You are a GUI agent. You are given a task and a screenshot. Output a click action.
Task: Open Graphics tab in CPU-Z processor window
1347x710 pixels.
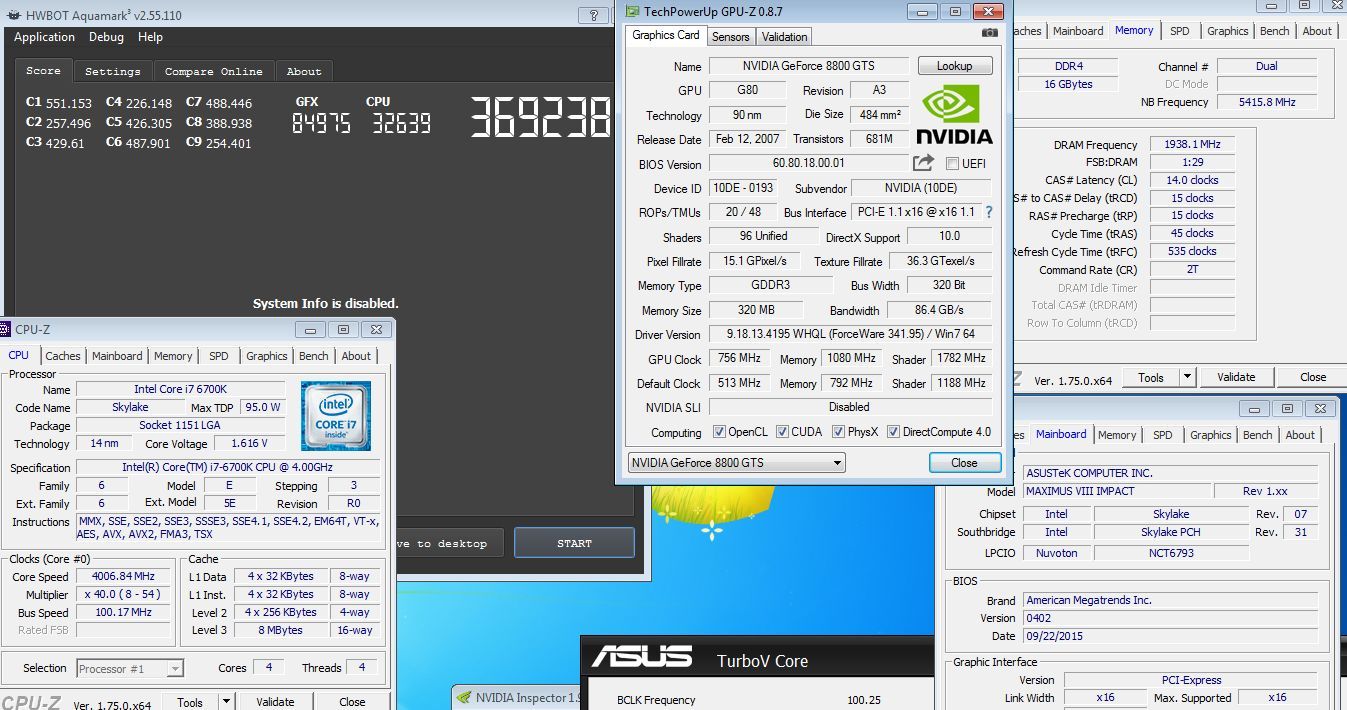tap(267, 356)
